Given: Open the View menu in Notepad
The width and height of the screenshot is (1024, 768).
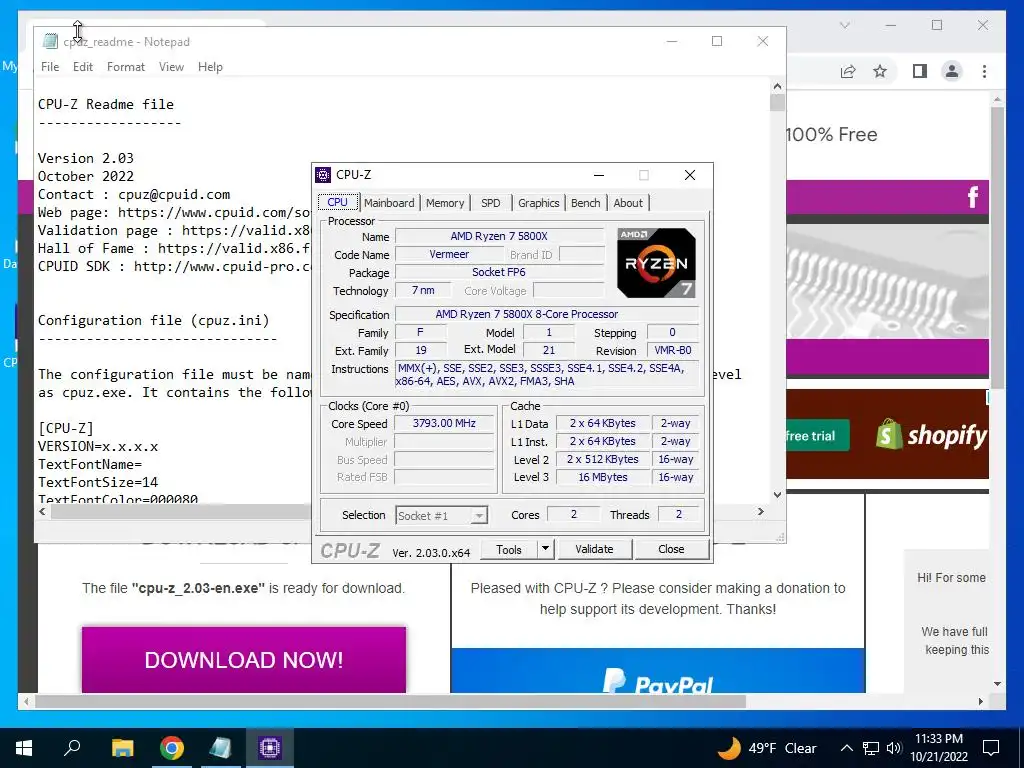Looking at the screenshot, I should tap(171, 67).
